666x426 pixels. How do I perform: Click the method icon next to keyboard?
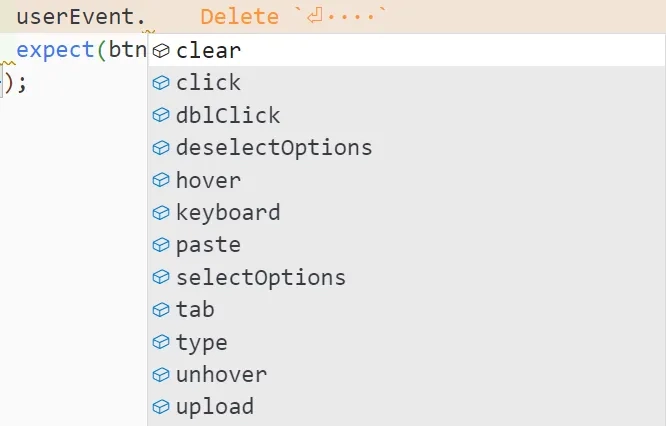(161, 212)
